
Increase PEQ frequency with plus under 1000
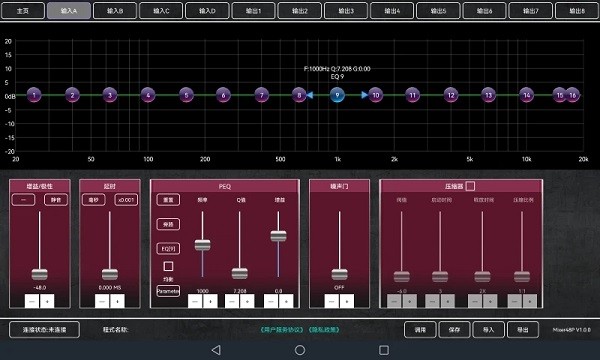coord(210,301)
